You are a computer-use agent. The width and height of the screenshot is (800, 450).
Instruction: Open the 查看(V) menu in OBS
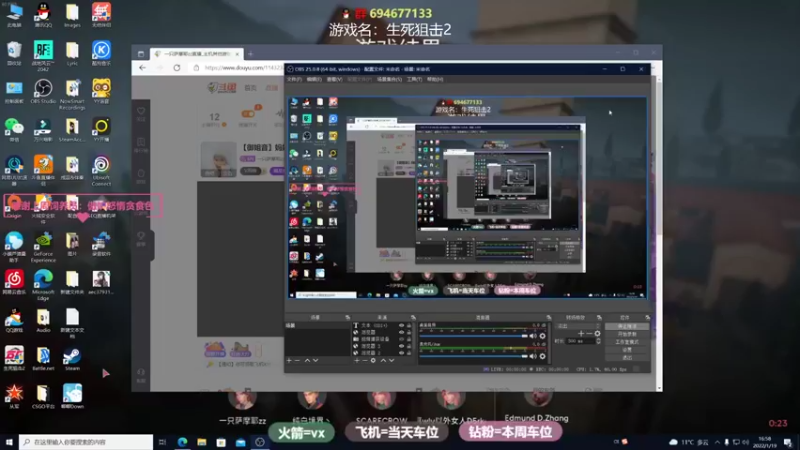click(x=334, y=80)
